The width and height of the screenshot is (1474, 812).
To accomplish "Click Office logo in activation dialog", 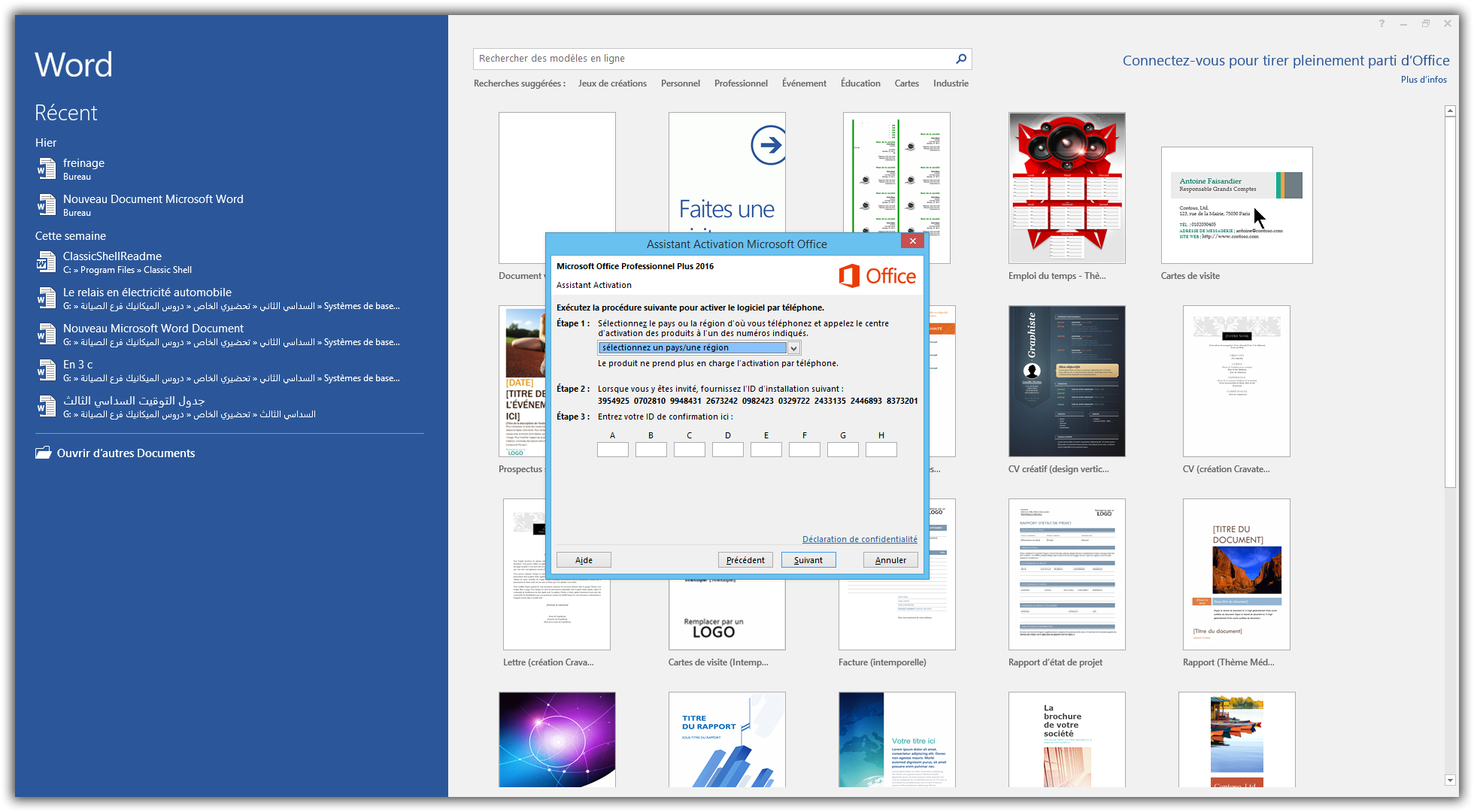I will [877, 276].
